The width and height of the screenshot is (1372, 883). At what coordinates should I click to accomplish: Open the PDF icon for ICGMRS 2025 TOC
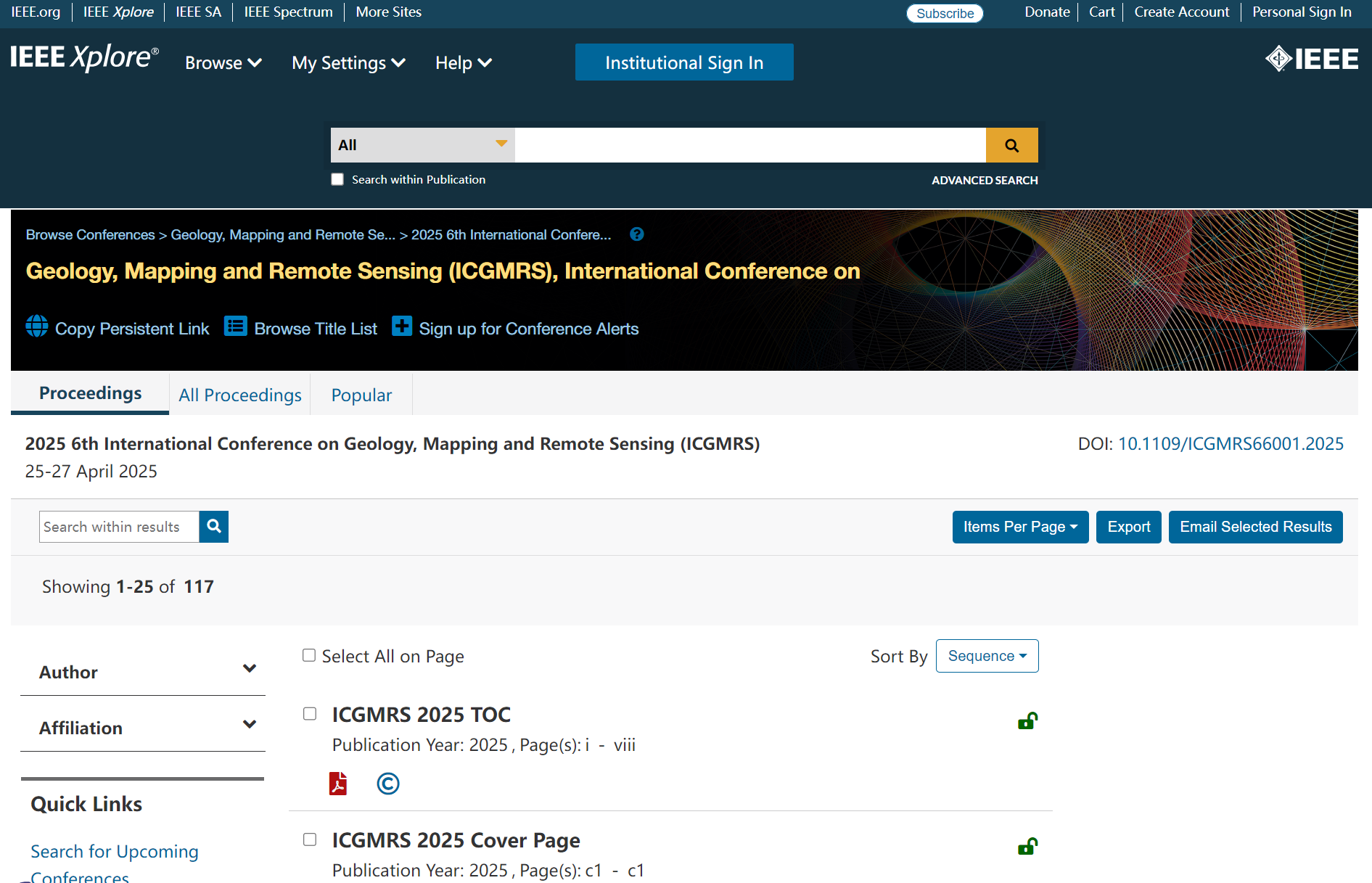[338, 784]
